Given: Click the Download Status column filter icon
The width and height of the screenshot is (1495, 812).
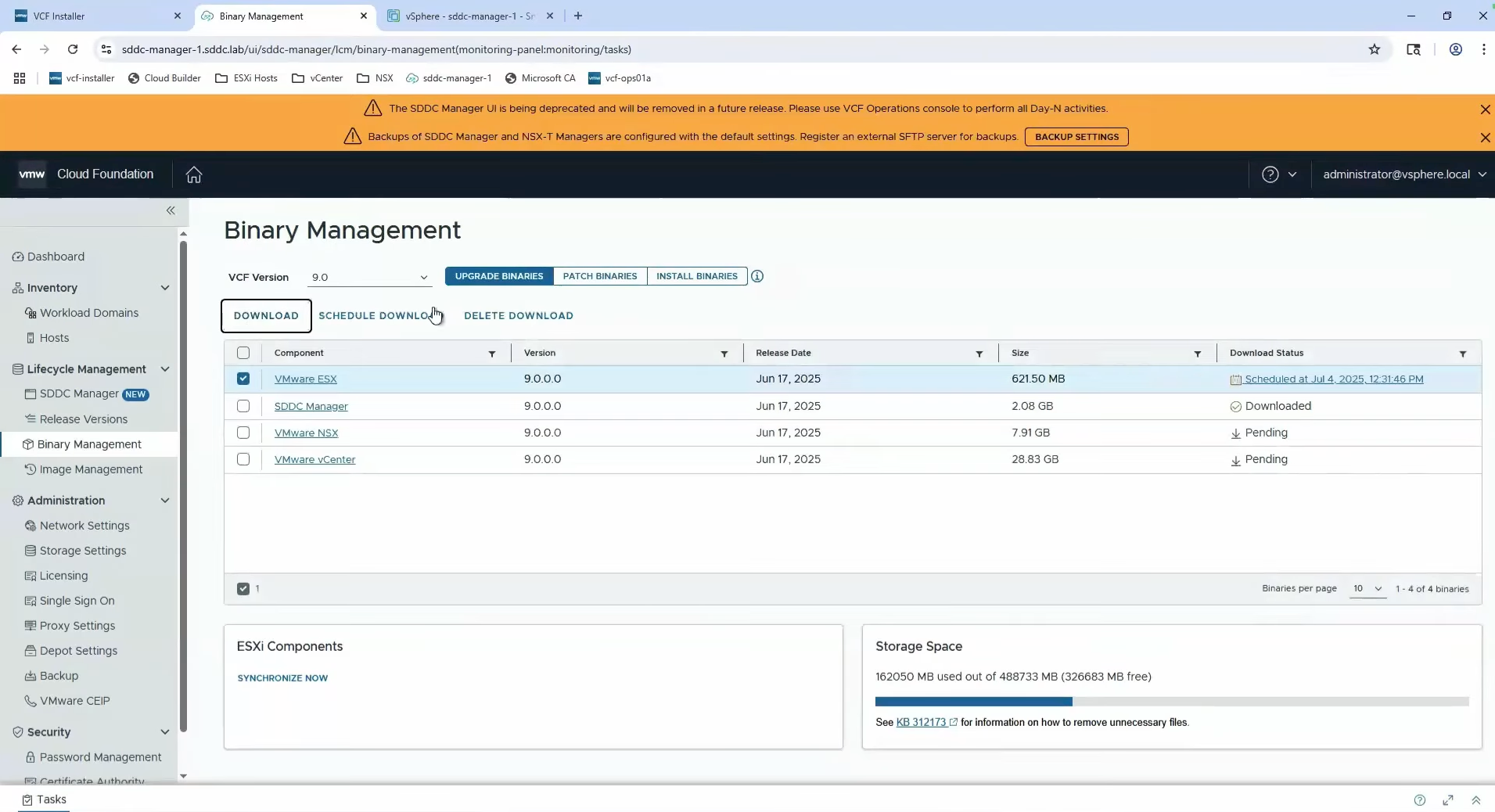Looking at the screenshot, I should pos(1462,354).
